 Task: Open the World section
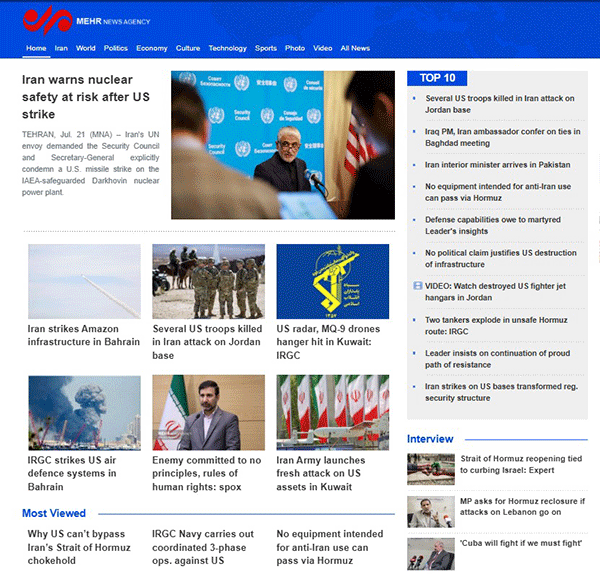click(86, 48)
